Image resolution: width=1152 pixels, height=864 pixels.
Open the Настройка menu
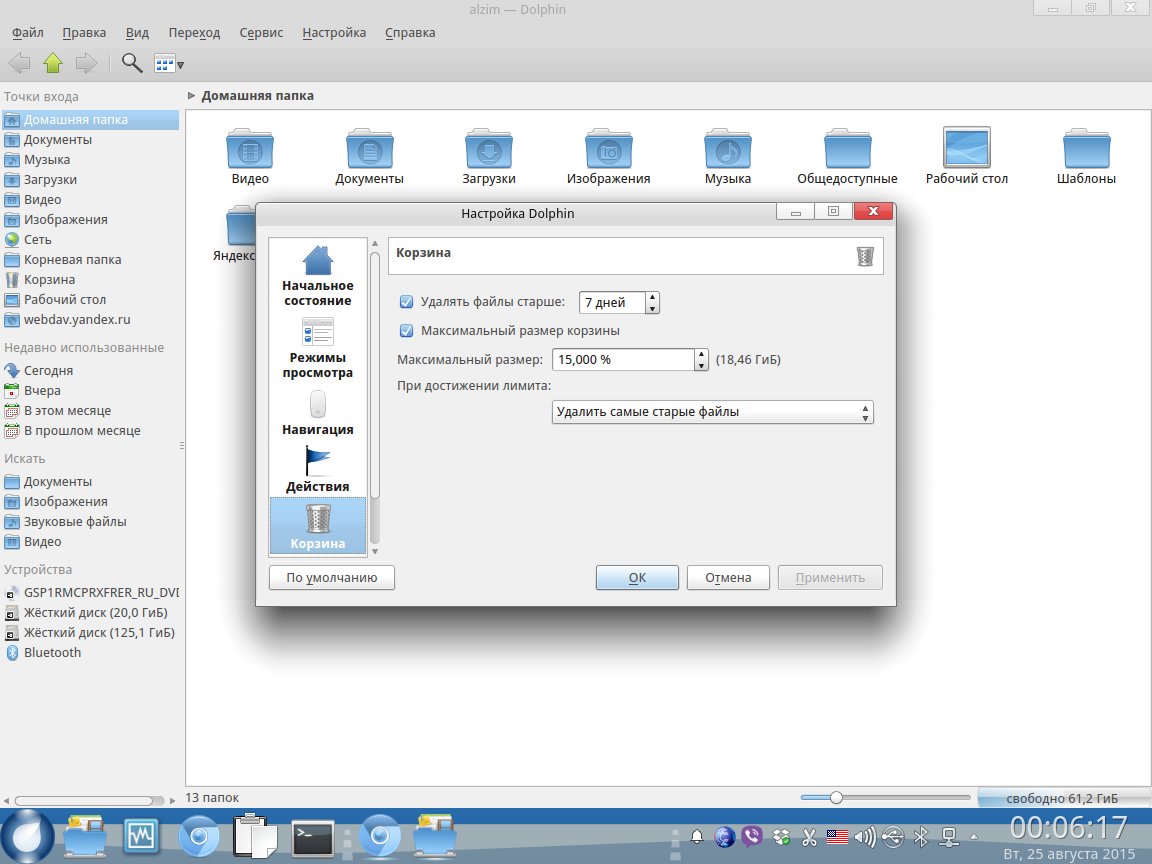click(334, 32)
